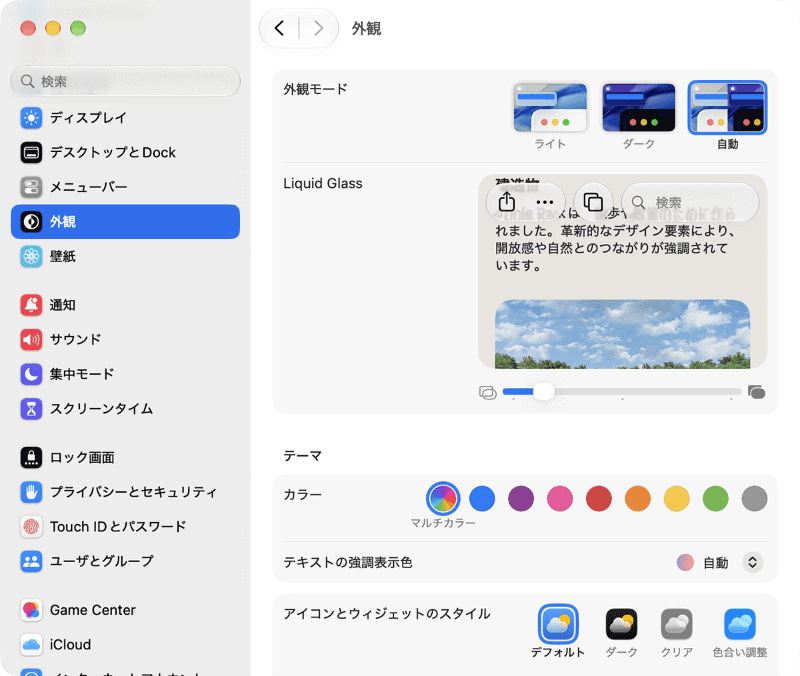Open スクリーンタイム hourglass icon
Screen dimensions: 800x676
[31, 409]
